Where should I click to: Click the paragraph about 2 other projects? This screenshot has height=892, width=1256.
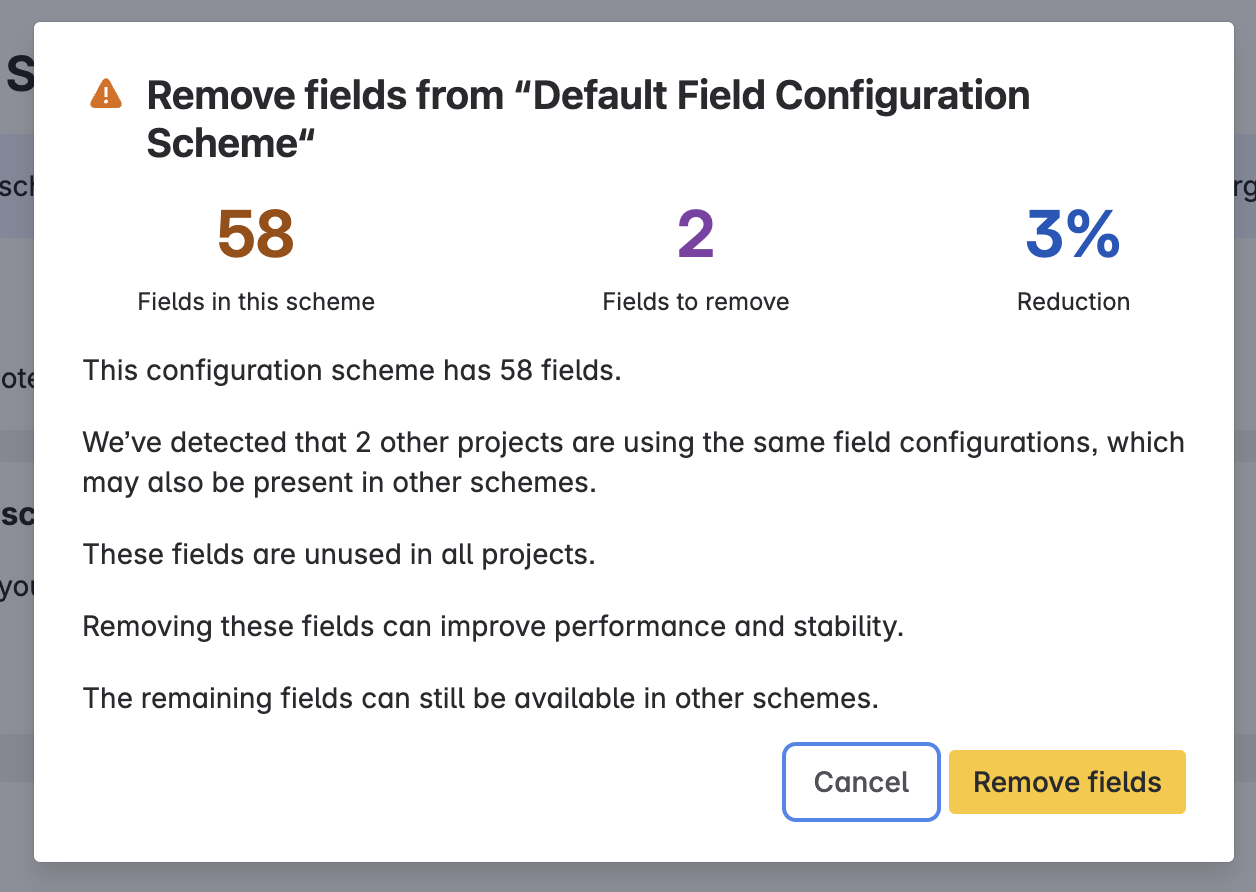[633, 462]
